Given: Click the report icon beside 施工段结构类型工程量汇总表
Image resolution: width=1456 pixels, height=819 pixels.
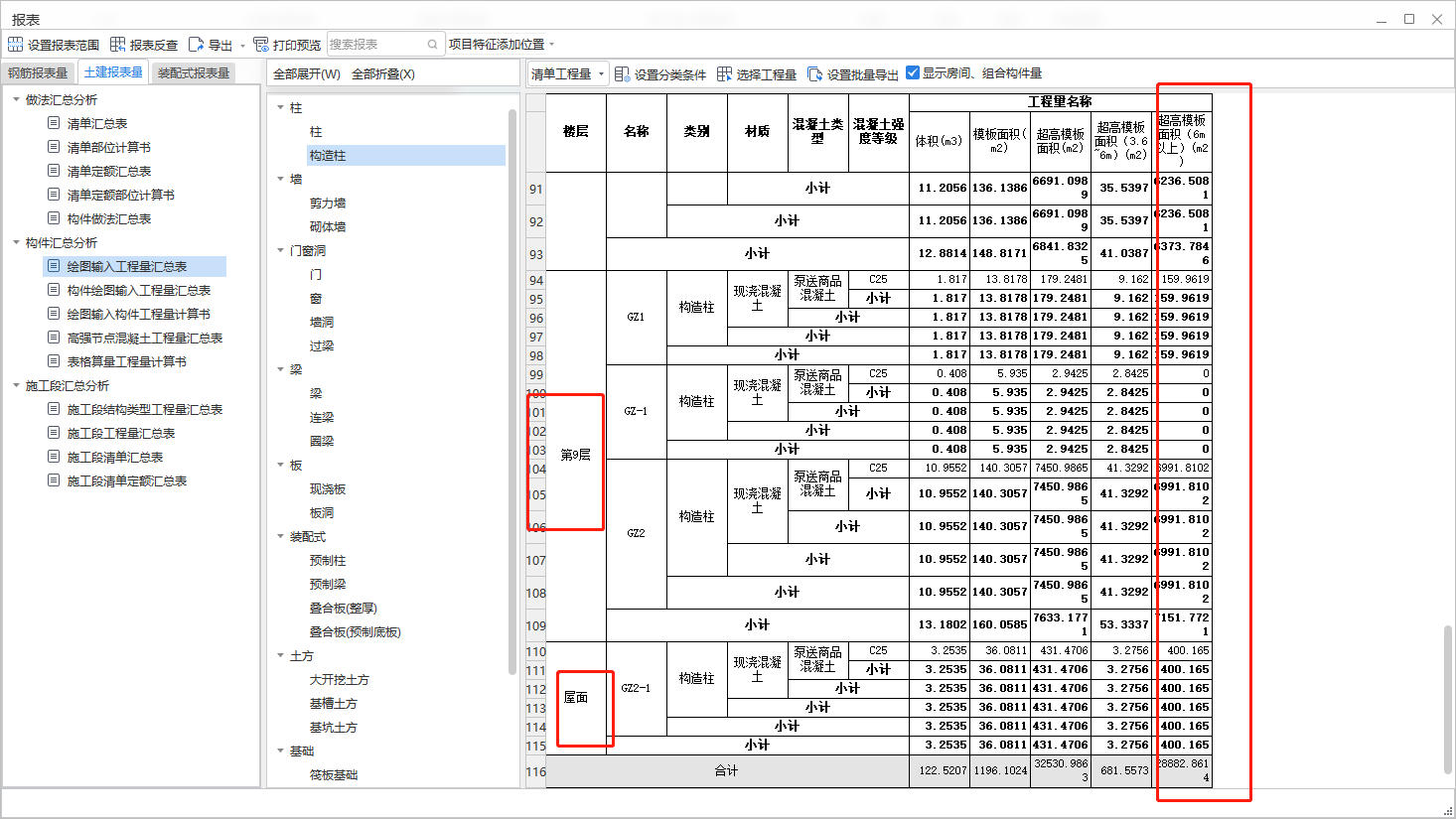Looking at the screenshot, I should tap(54, 409).
